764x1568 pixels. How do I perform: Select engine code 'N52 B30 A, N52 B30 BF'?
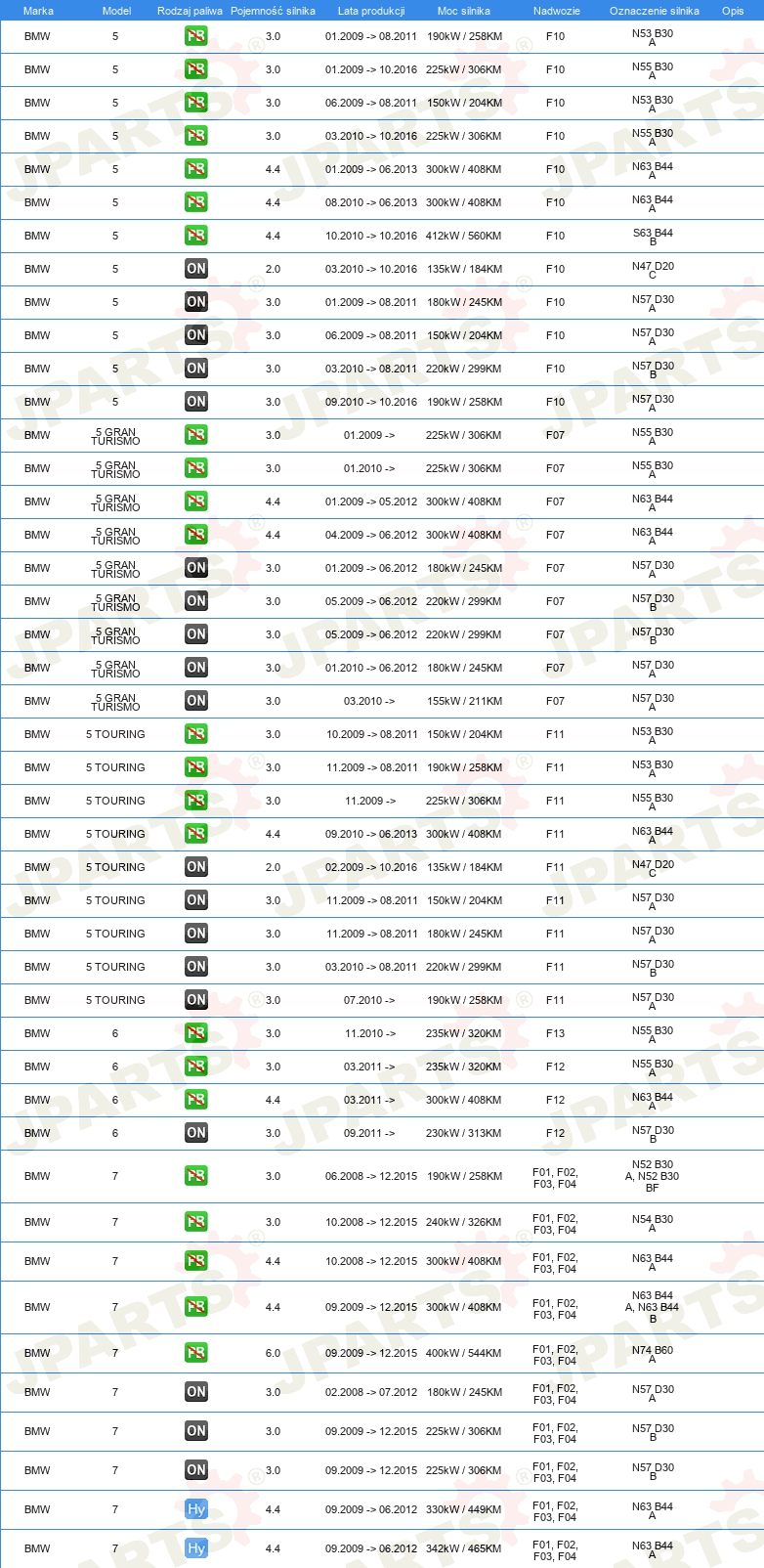pyautogui.click(x=653, y=1176)
